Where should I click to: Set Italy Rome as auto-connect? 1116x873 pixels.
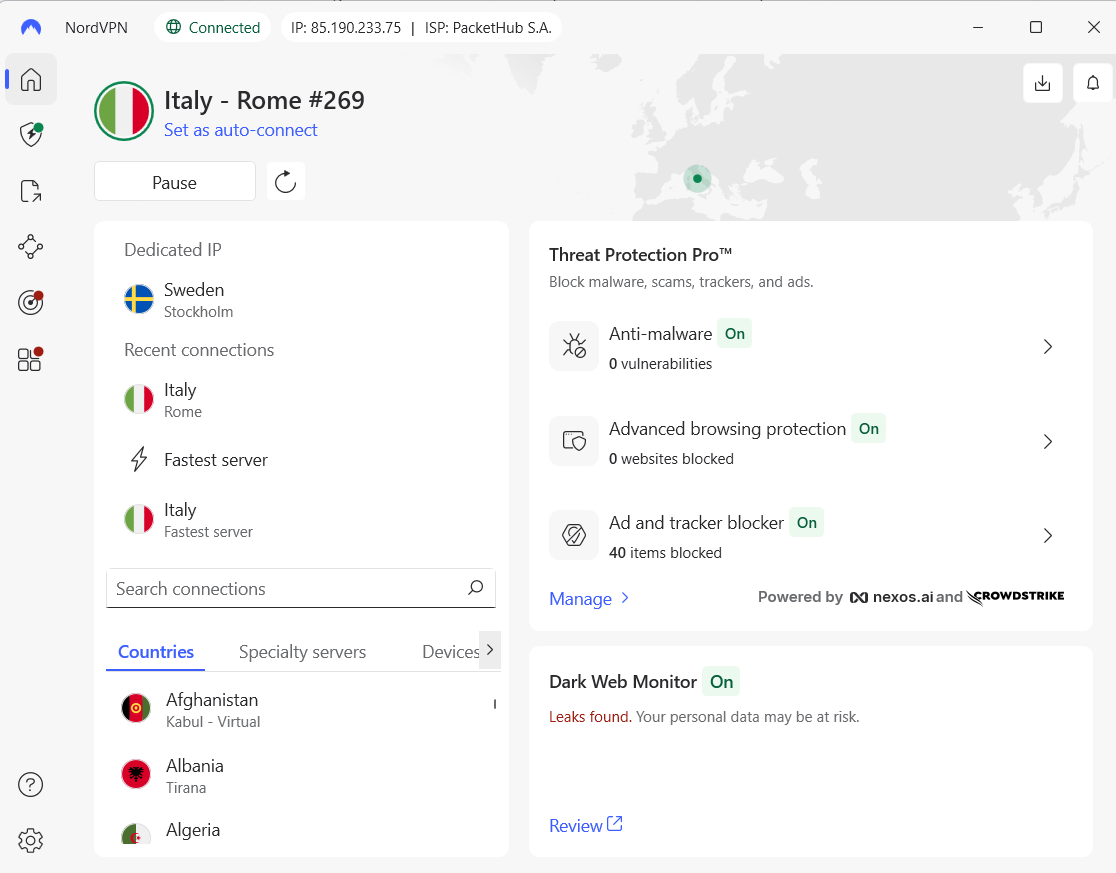pos(240,130)
